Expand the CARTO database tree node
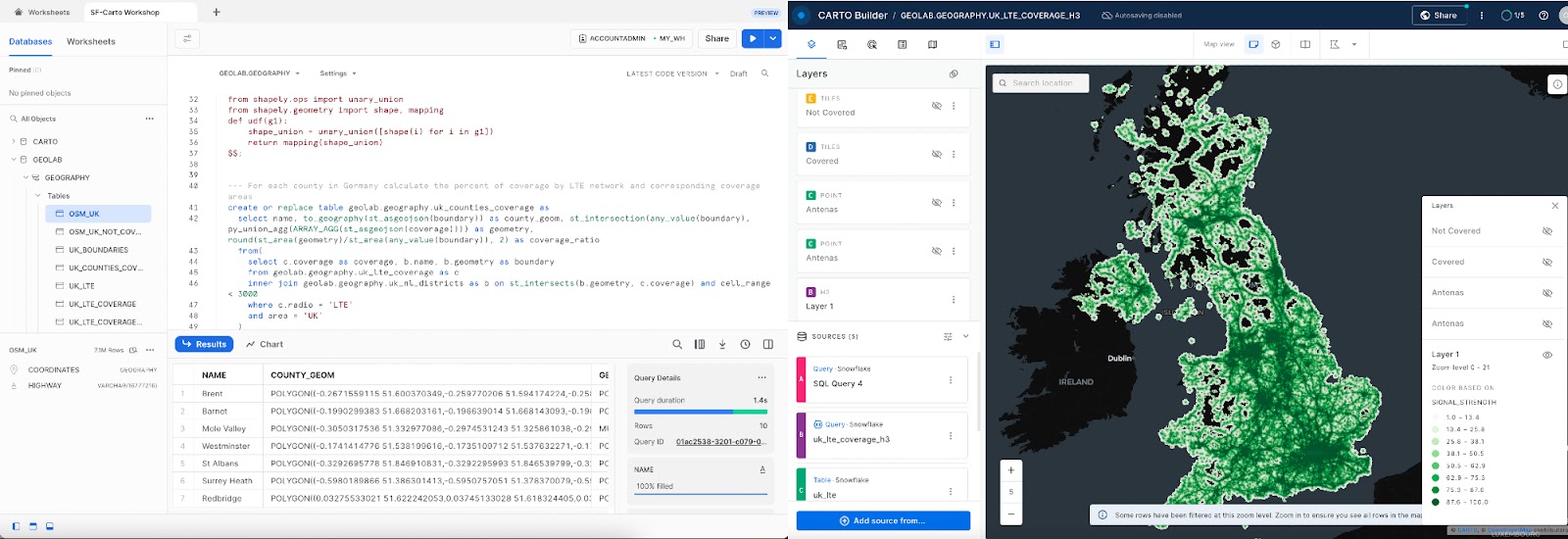The height and width of the screenshot is (539, 1568). click(14, 141)
